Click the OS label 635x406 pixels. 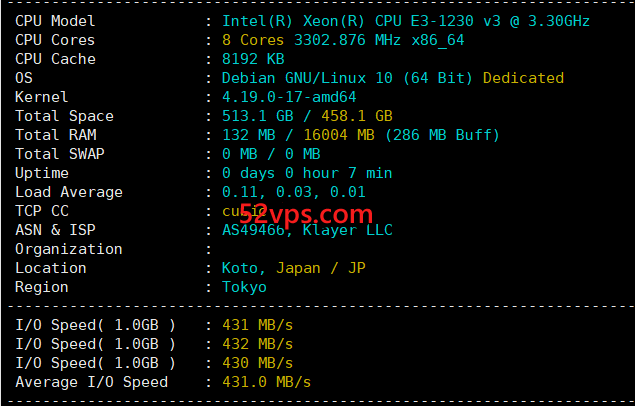pyautogui.click(x=24, y=78)
